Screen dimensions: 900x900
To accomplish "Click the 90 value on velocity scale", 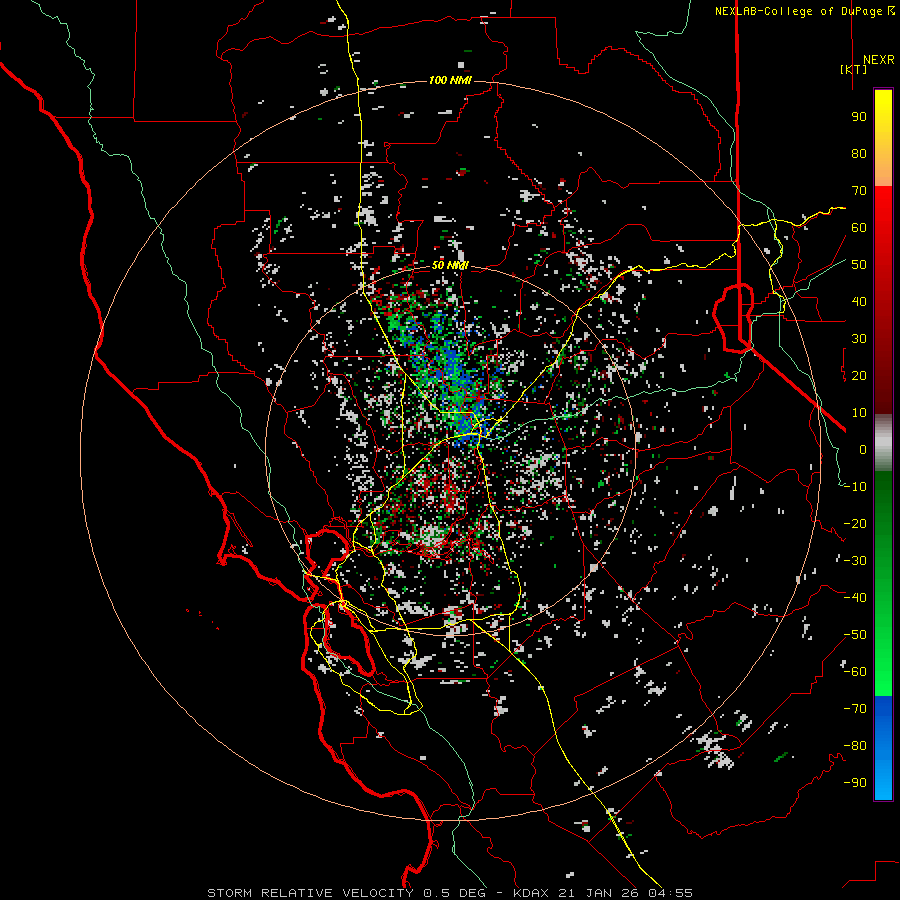I will point(859,117).
